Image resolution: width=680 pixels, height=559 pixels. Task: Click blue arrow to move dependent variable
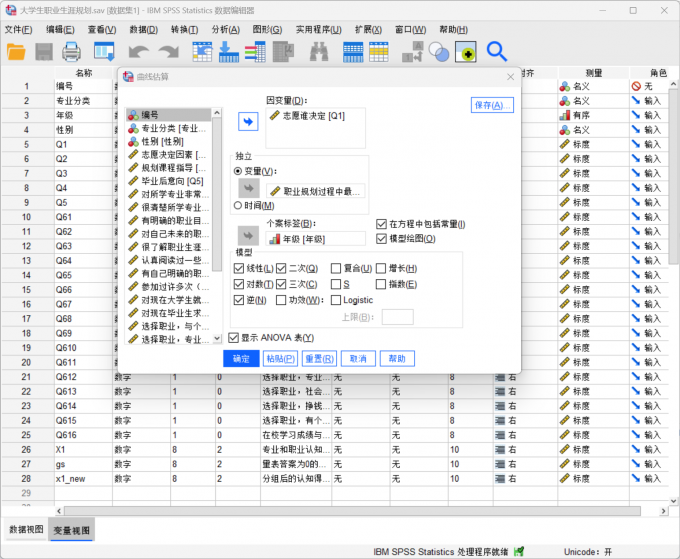pos(247,121)
